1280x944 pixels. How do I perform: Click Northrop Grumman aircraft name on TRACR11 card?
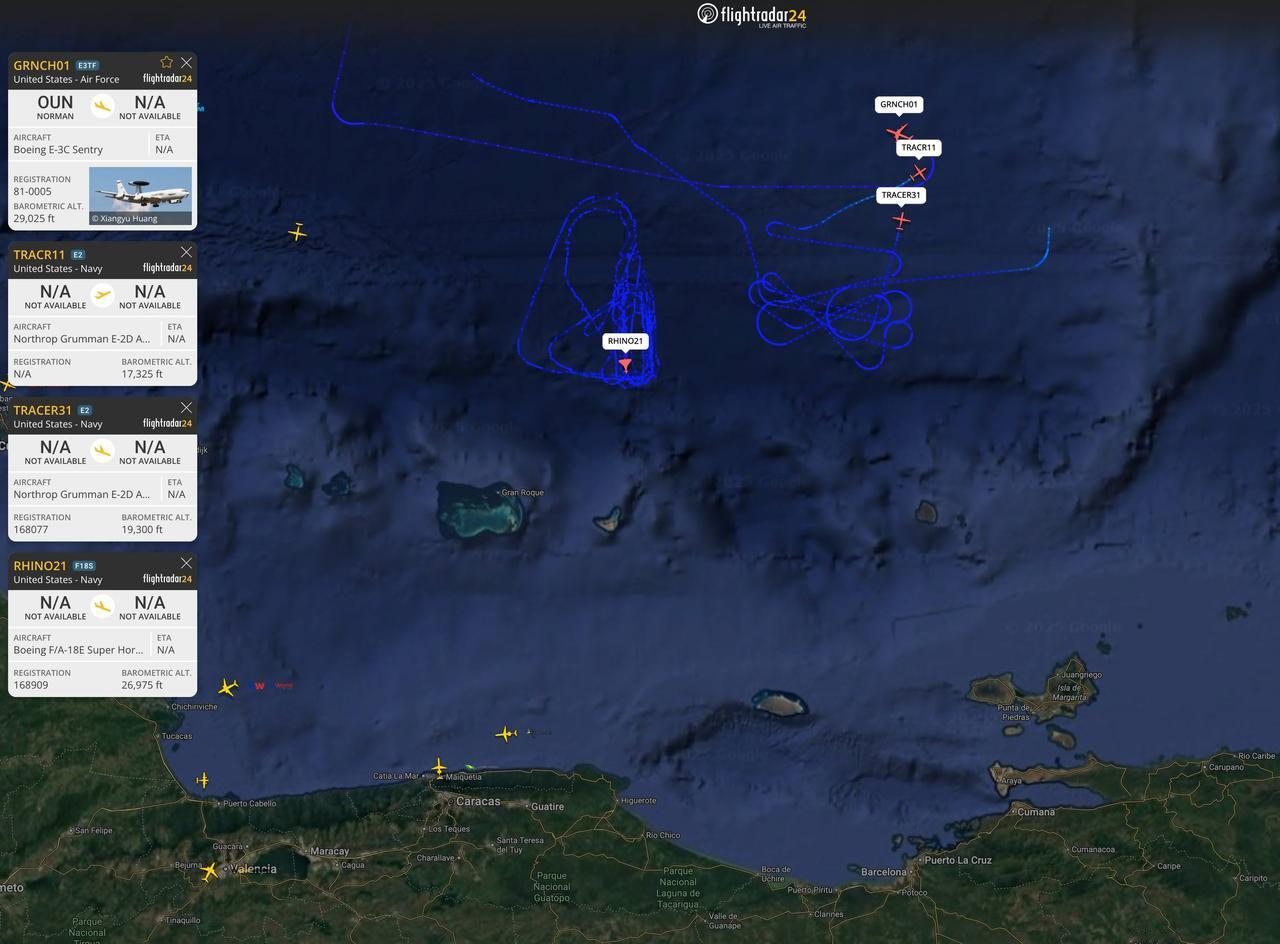(82, 339)
